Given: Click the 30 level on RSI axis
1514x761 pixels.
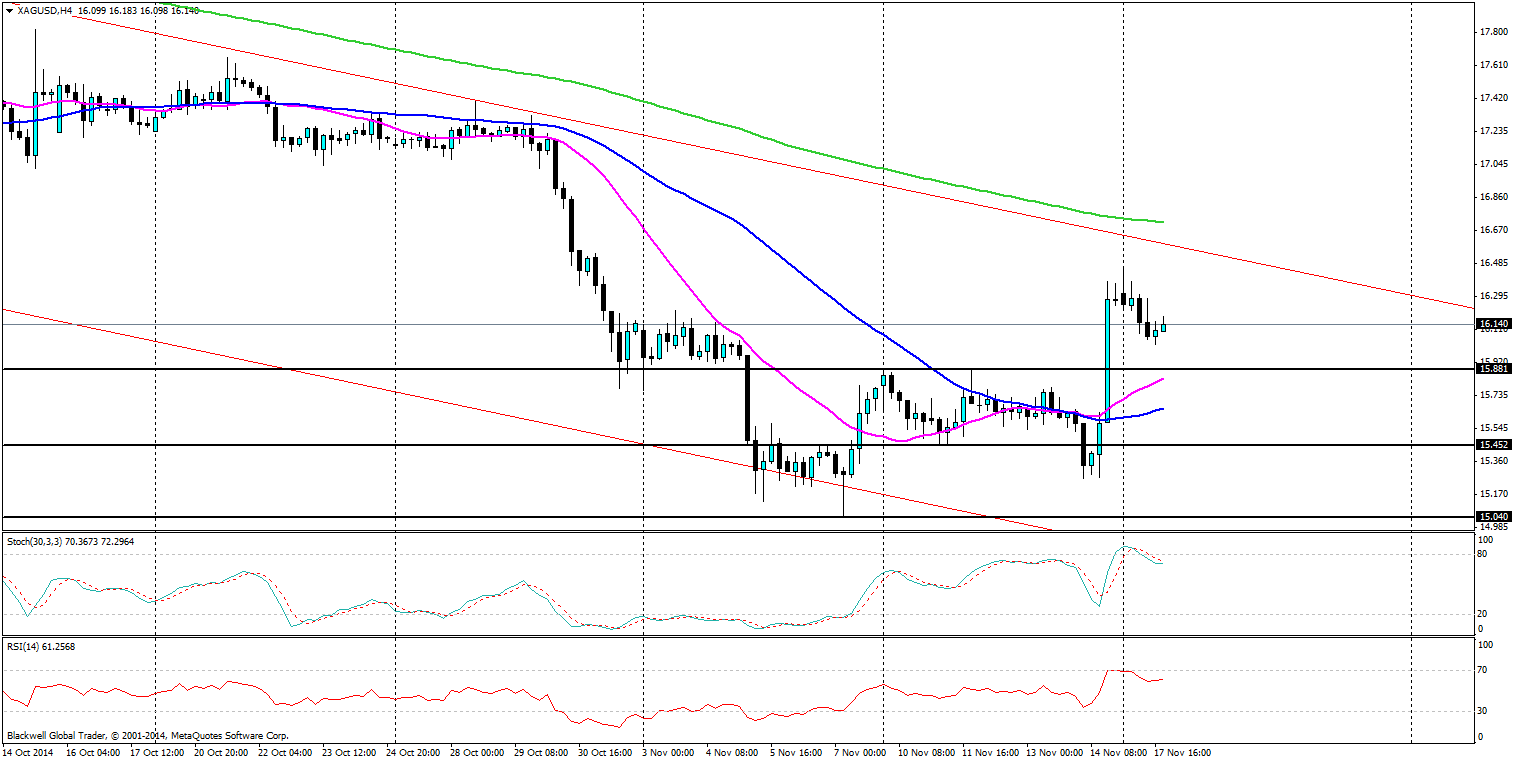Looking at the screenshot, I should (1484, 711).
